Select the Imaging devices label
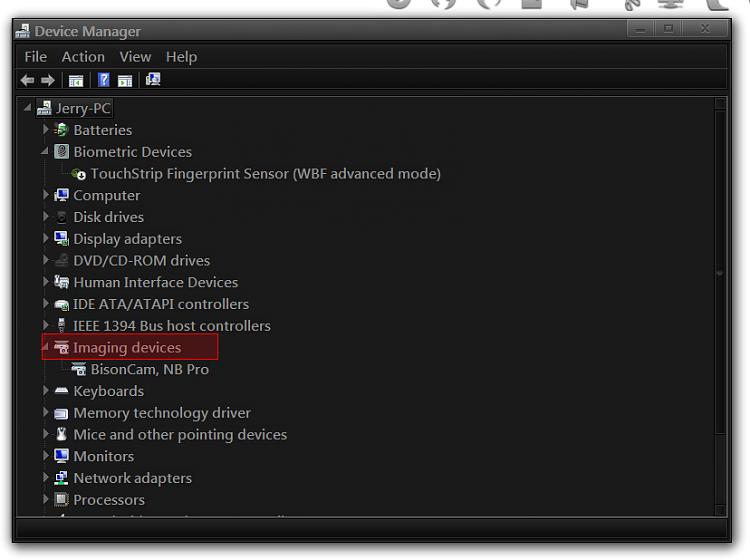 pos(127,348)
